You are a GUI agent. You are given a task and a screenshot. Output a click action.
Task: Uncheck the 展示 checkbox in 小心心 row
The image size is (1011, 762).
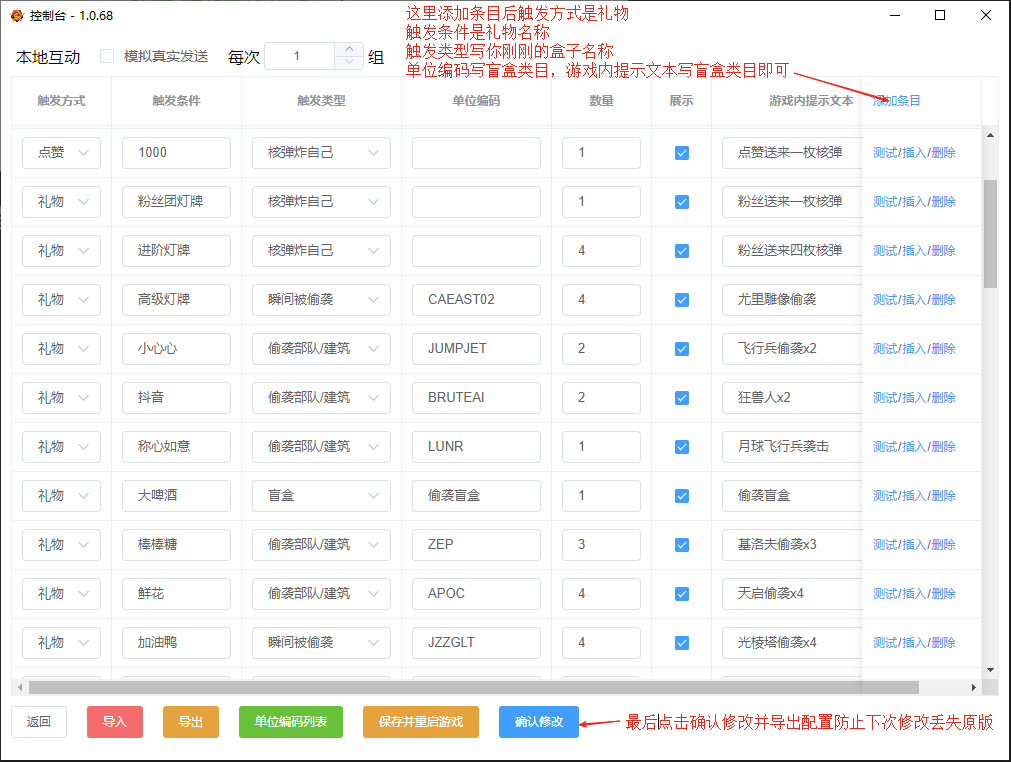click(x=682, y=348)
